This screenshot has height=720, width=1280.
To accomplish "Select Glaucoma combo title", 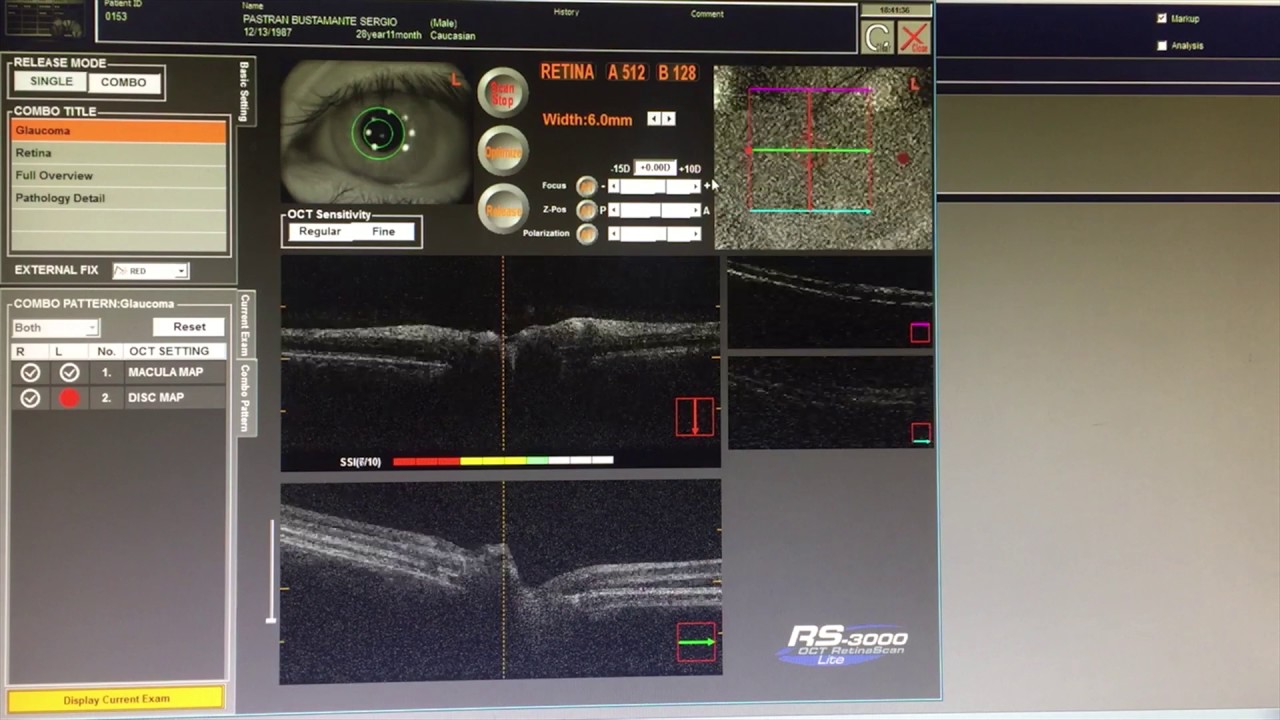I will click(118, 131).
